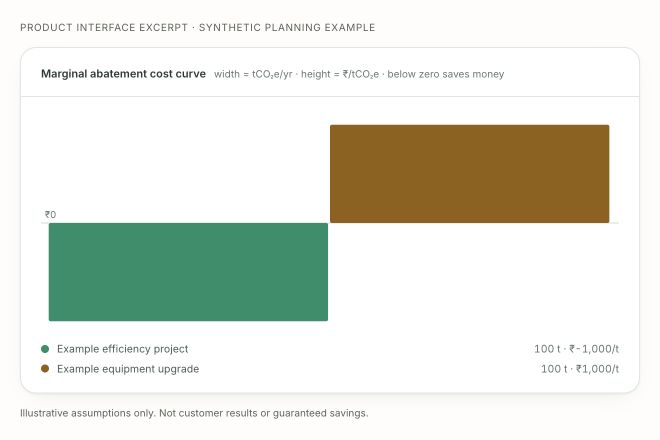Click the brown equipment upgrade bar

(469, 174)
